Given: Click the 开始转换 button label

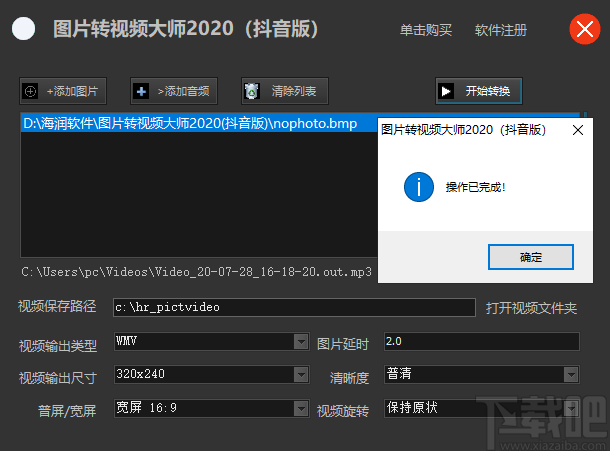Looking at the screenshot, I should click(x=488, y=91).
